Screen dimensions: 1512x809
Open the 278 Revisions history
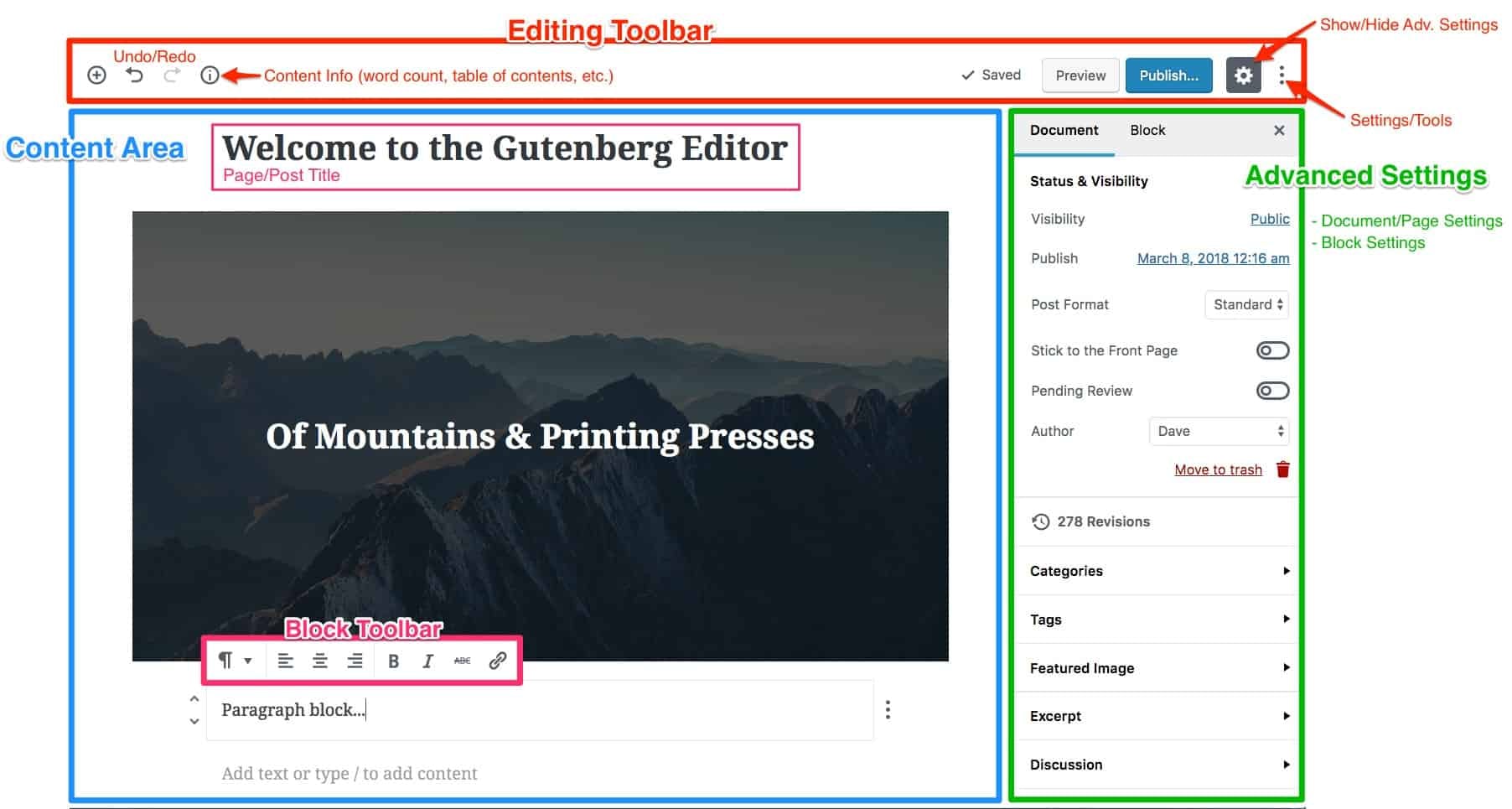(1103, 521)
